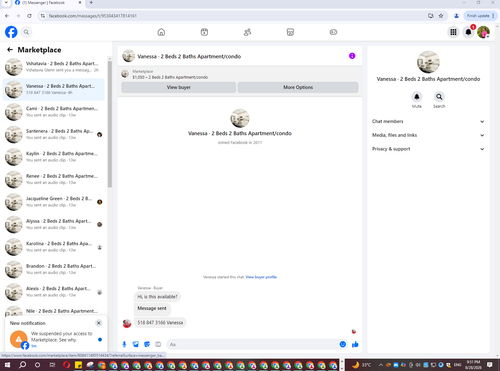Image resolution: width=500 pixels, height=371 pixels.
Task: Expand the Chat members section
Action: tap(428, 121)
